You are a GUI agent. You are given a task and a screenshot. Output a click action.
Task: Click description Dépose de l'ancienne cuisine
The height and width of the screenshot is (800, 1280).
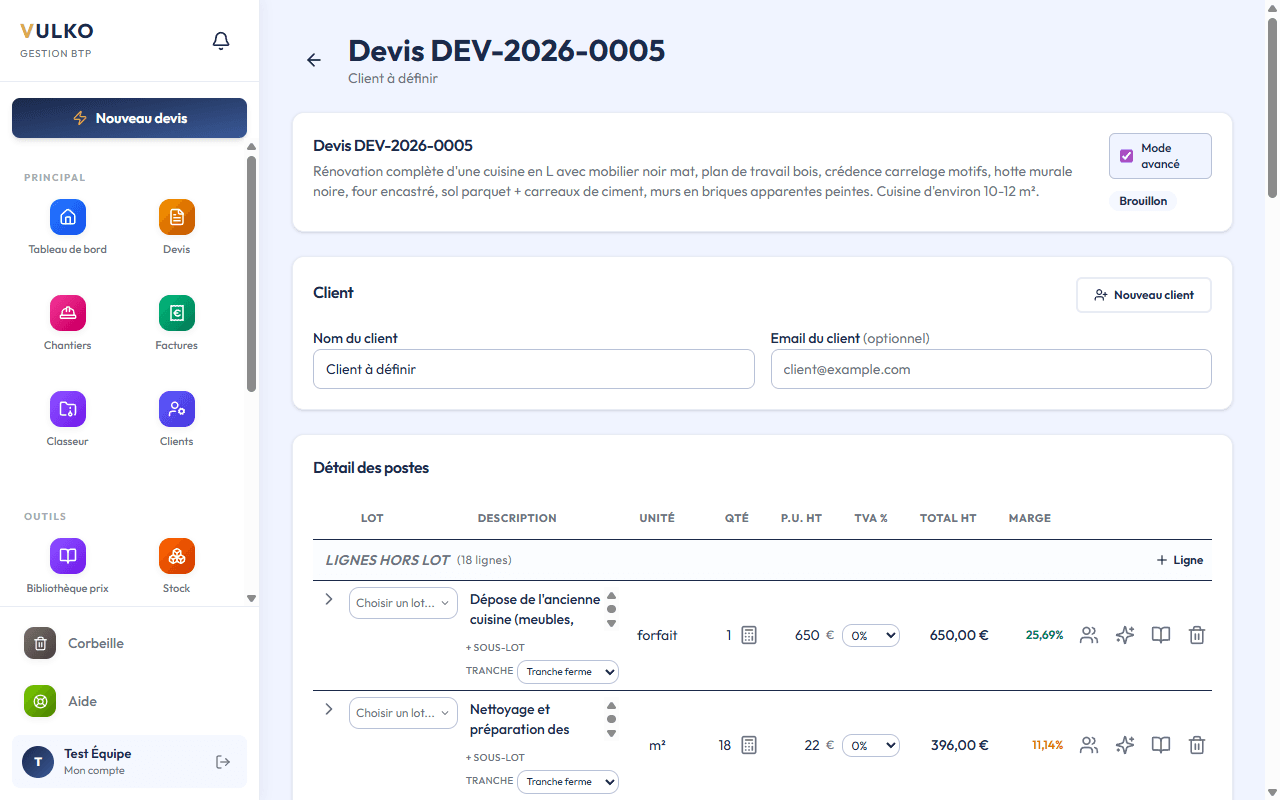coord(535,609)
